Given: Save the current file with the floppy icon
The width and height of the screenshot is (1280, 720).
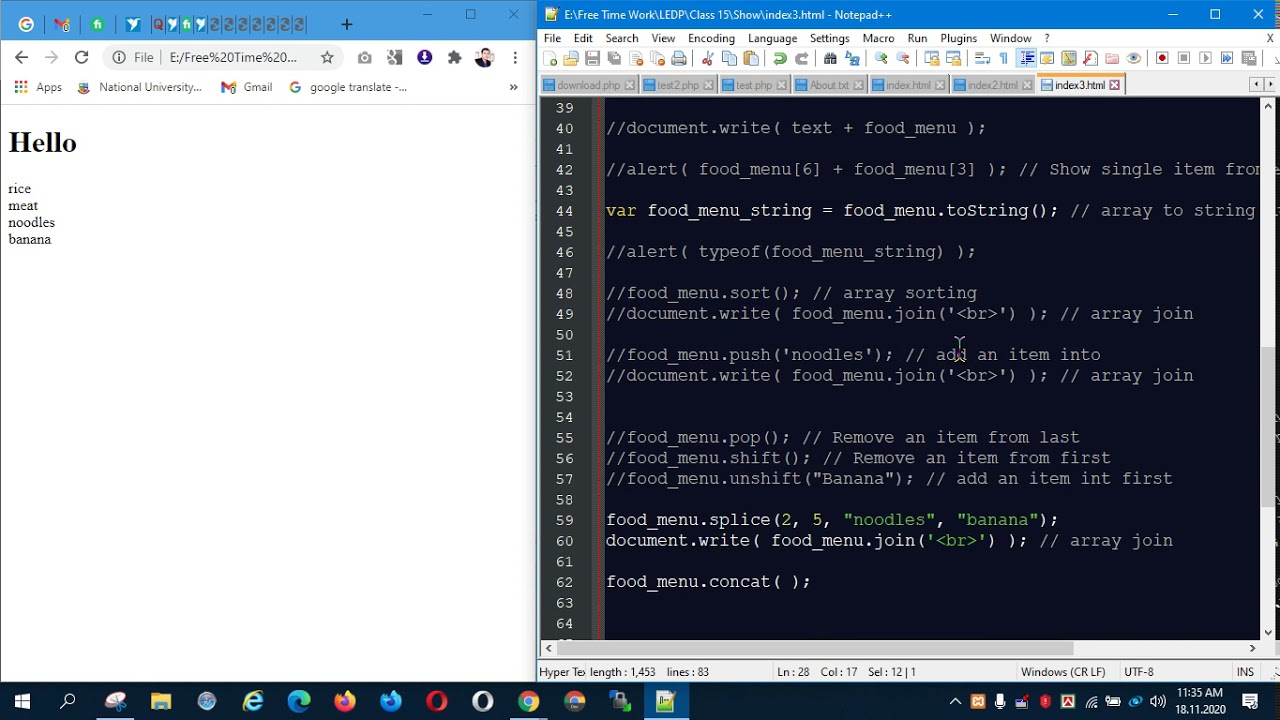Looking at the screenshot, I should click(x=592, y=58).
